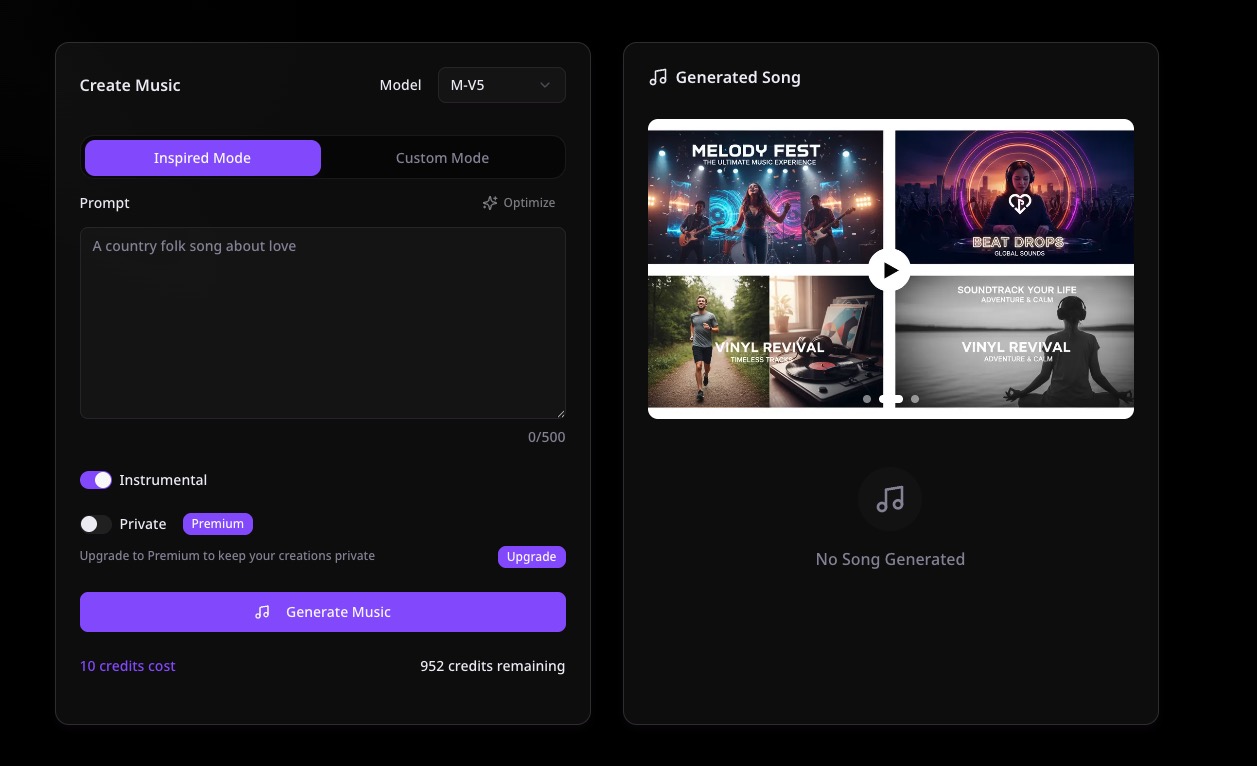This screenshot has width=1257, height=766.
Task: Click the 10 credits cost link
Action: click(x=128, y=666)
